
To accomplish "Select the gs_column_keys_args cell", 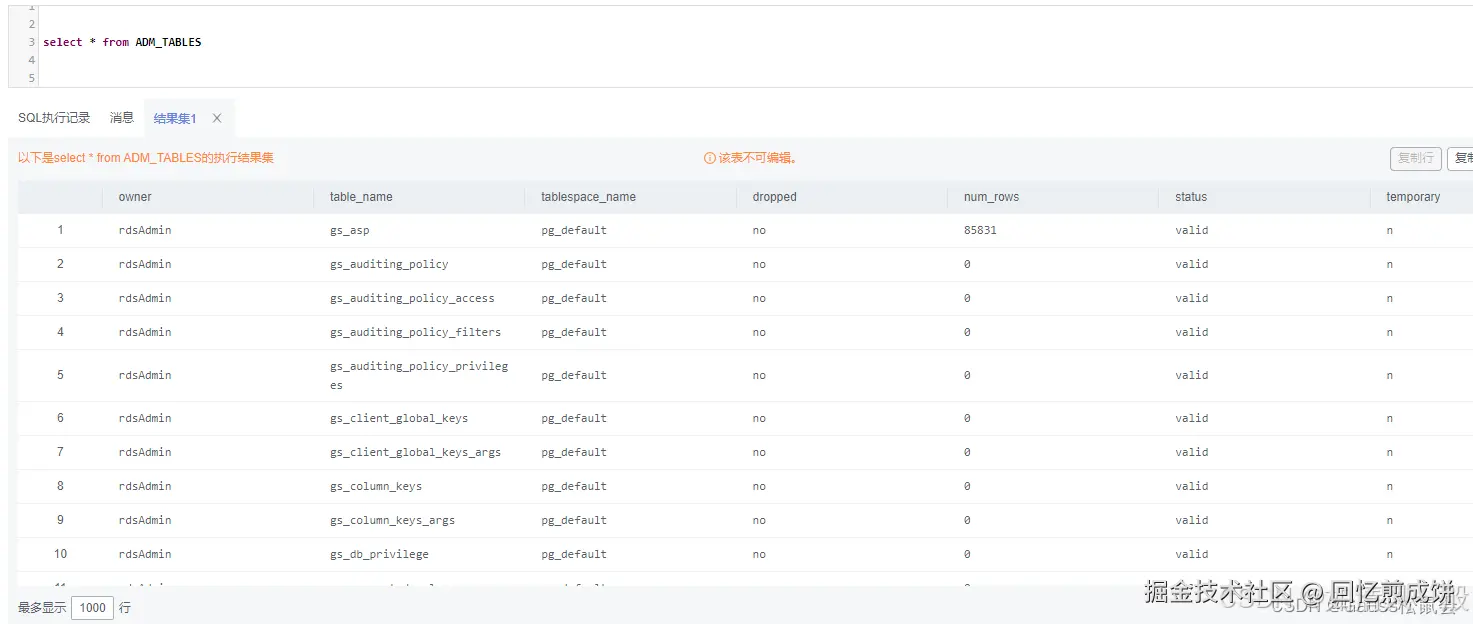I will click(392, 520).
